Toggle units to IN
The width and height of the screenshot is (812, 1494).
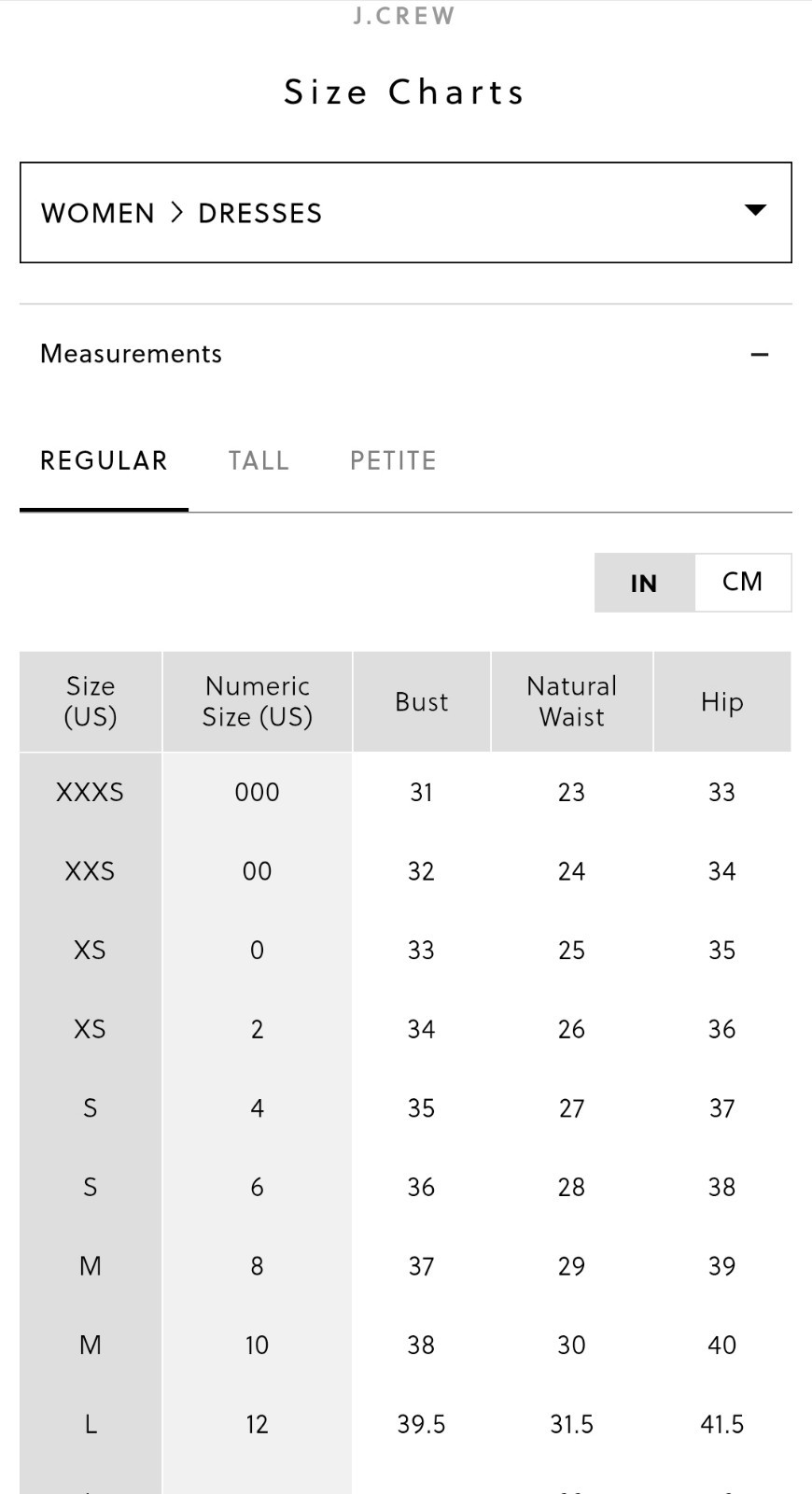coord(644,583)
